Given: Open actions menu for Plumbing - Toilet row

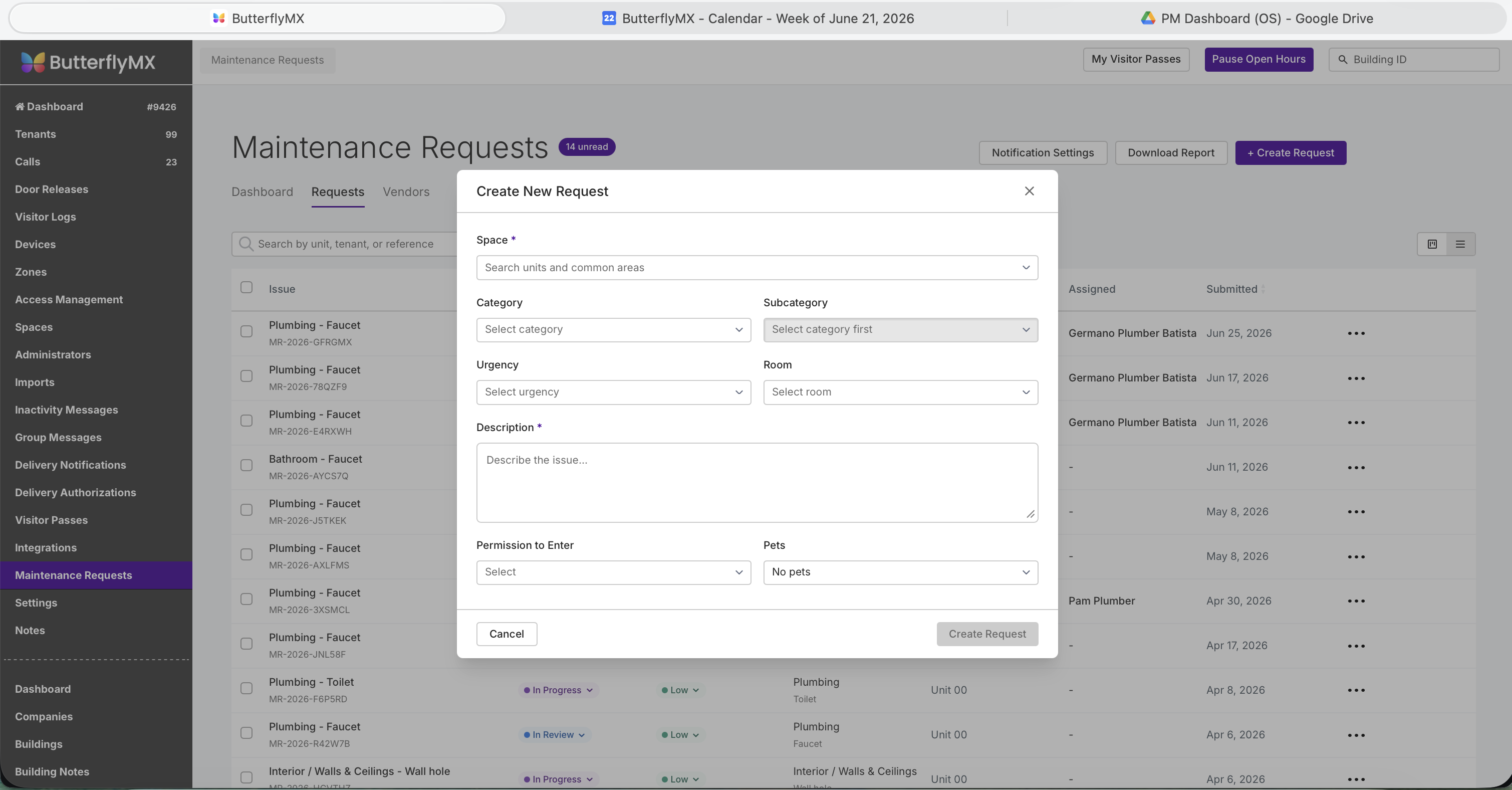Looking at the screenshot, I should click(1356, 690).
